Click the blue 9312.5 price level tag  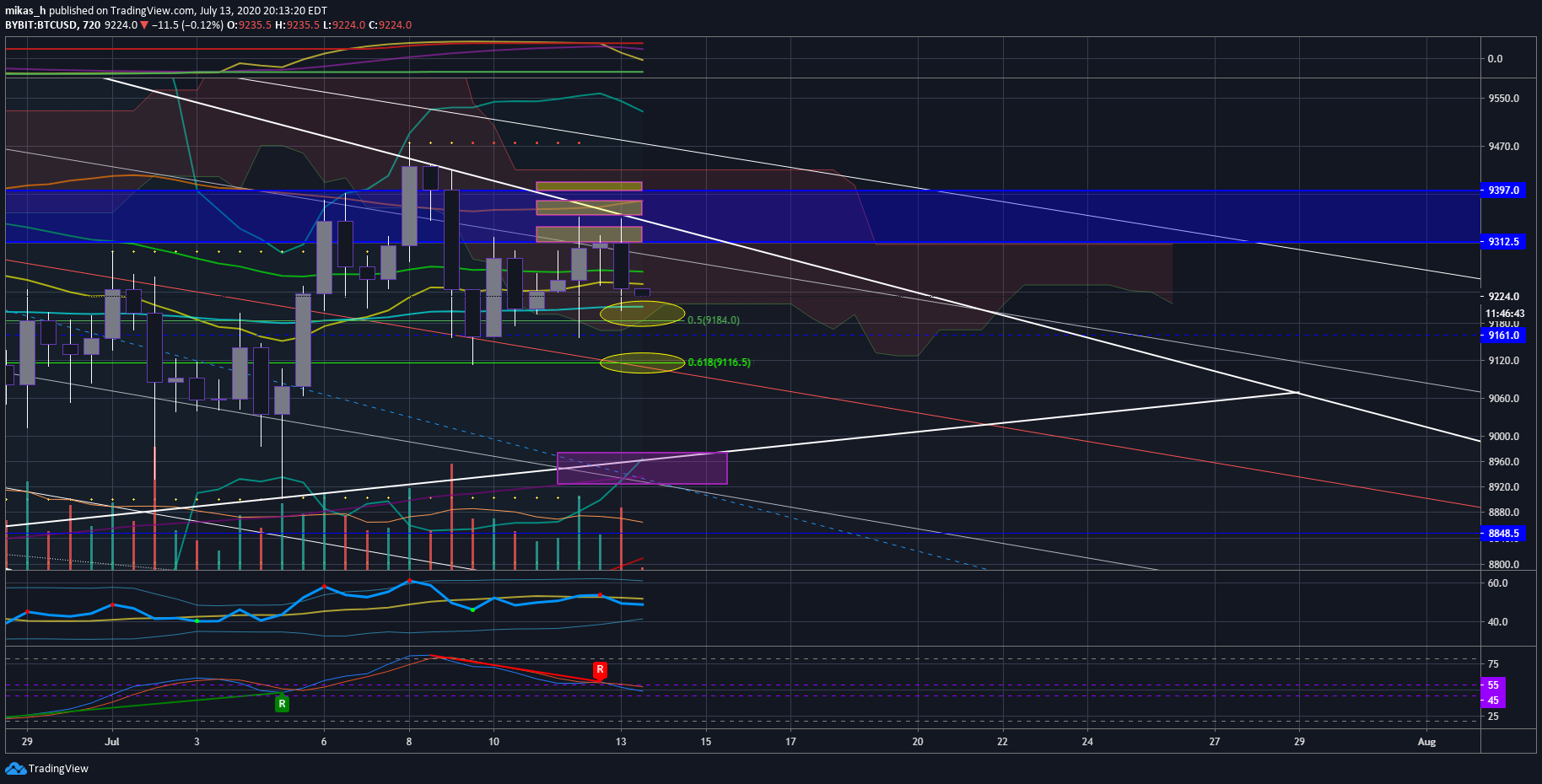[1503, 242]
